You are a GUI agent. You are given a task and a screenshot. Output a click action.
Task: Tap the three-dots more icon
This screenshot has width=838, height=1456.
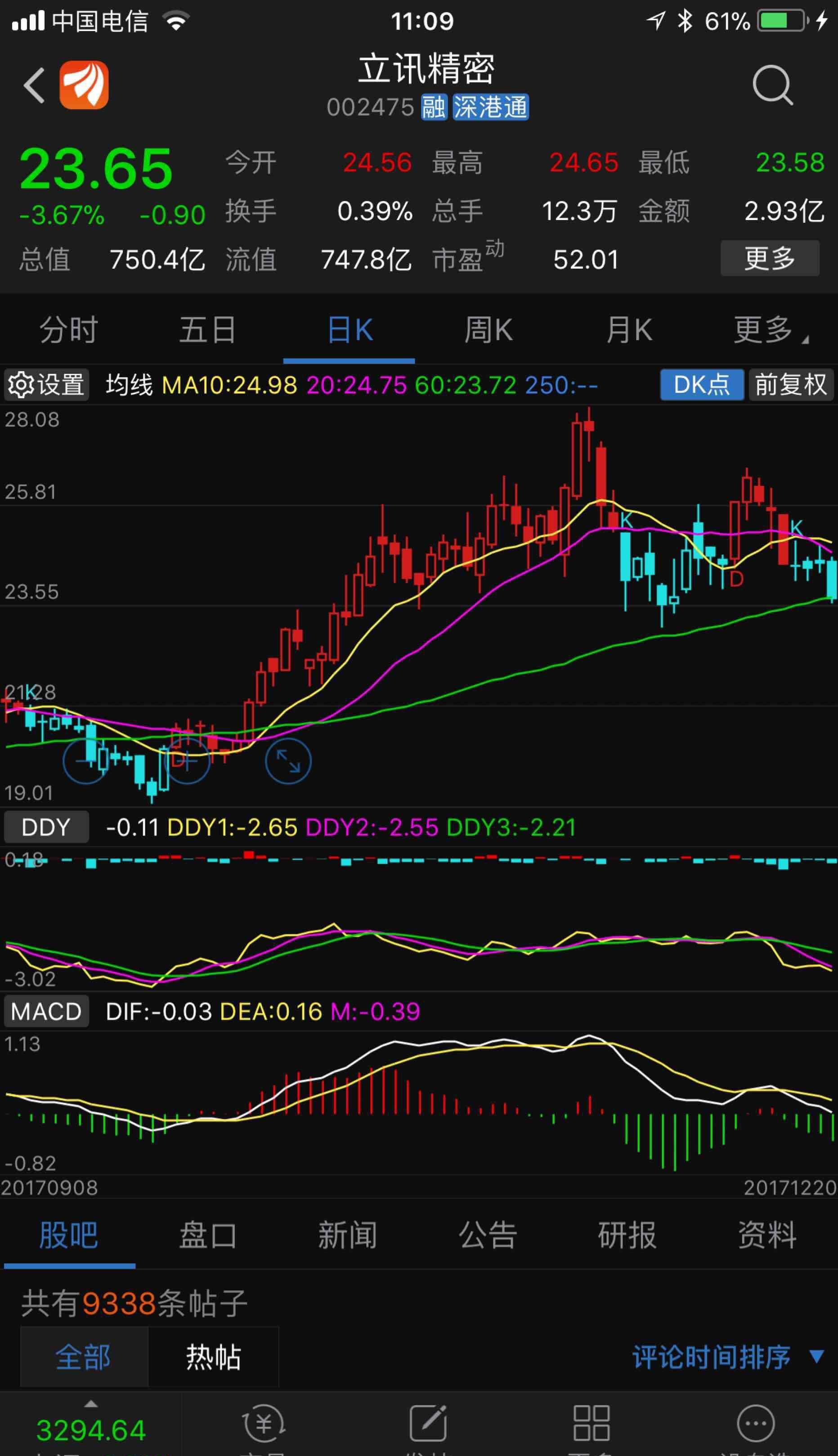click(x=755, y=1423)
